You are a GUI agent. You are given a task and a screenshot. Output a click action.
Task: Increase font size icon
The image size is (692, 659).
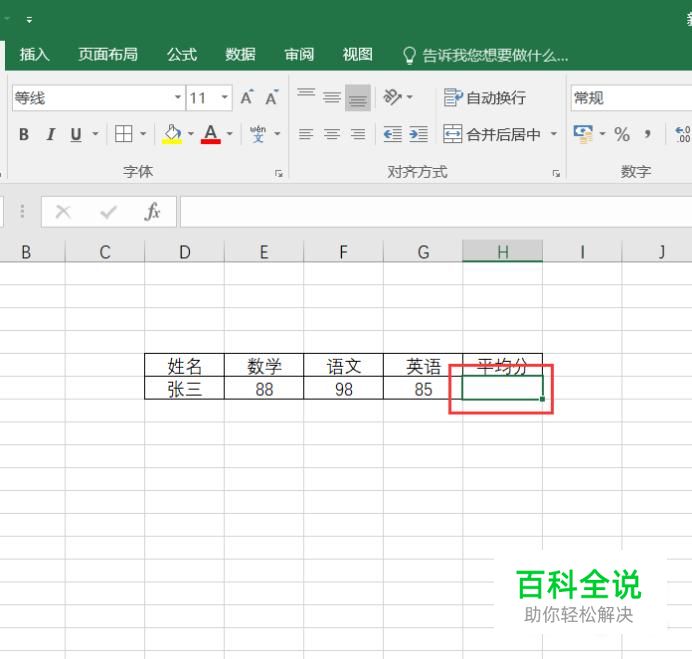[x=247, y=98]
